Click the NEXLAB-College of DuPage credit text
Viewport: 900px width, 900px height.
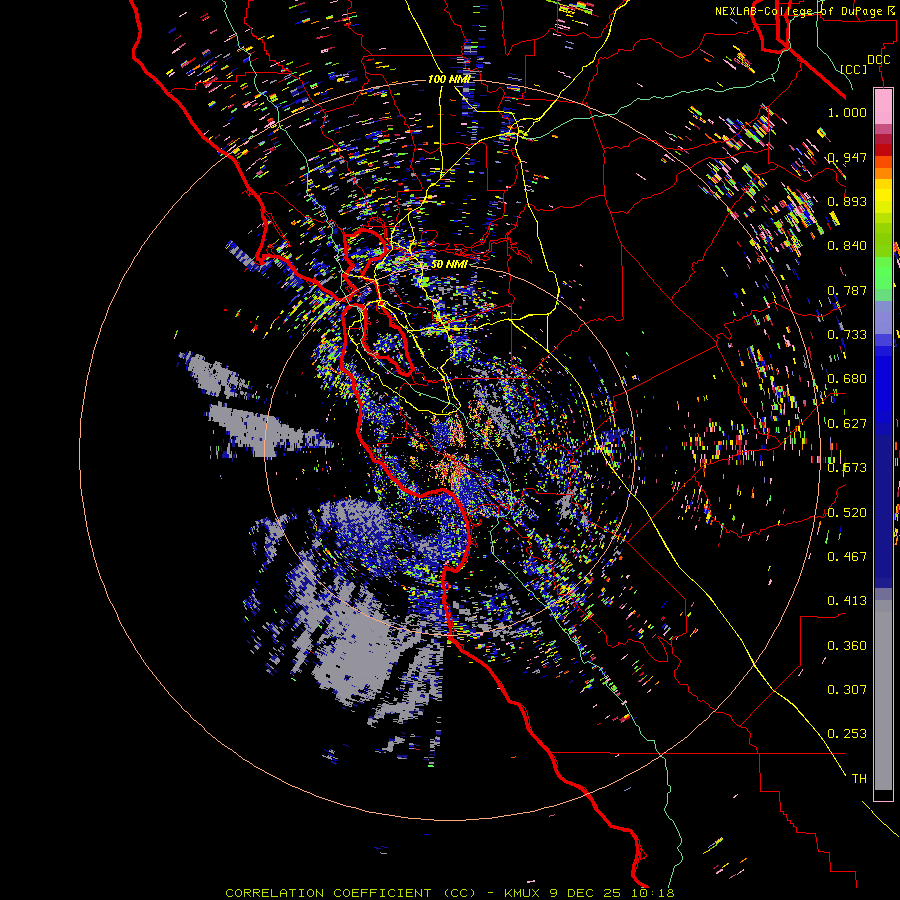806,11
